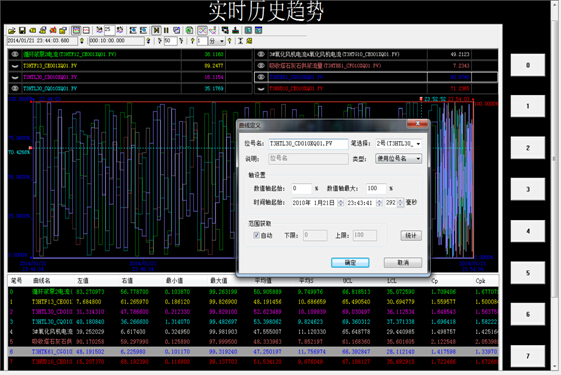Click the open folder icon in toolbar
The height and width of the screenshot is (375, 561).
[12, 30]
